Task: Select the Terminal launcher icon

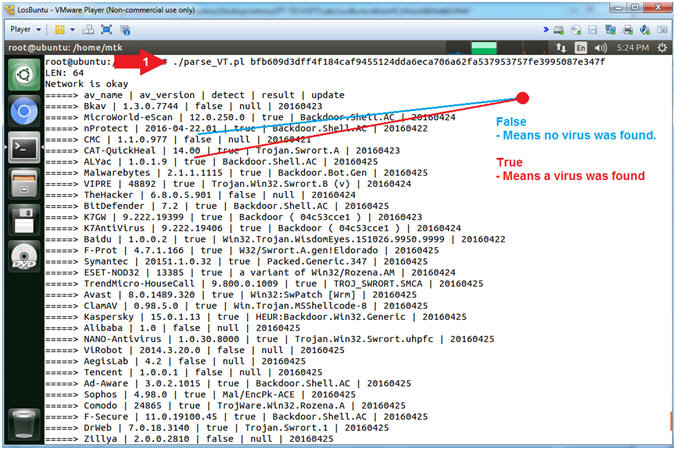Action: [x=24, y=148]
